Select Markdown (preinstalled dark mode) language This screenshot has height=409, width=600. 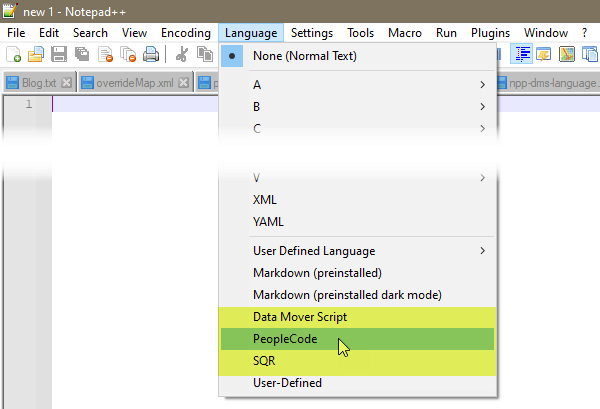(x=357, y=295)
